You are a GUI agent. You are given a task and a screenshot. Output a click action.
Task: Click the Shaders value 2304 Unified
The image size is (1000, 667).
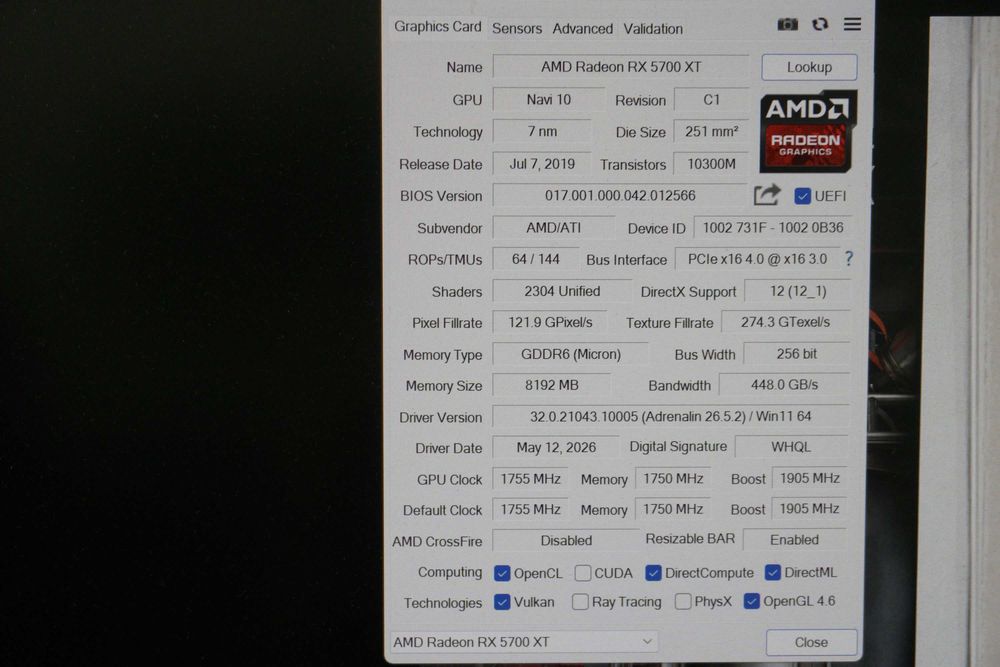click(x=562, y=291)
